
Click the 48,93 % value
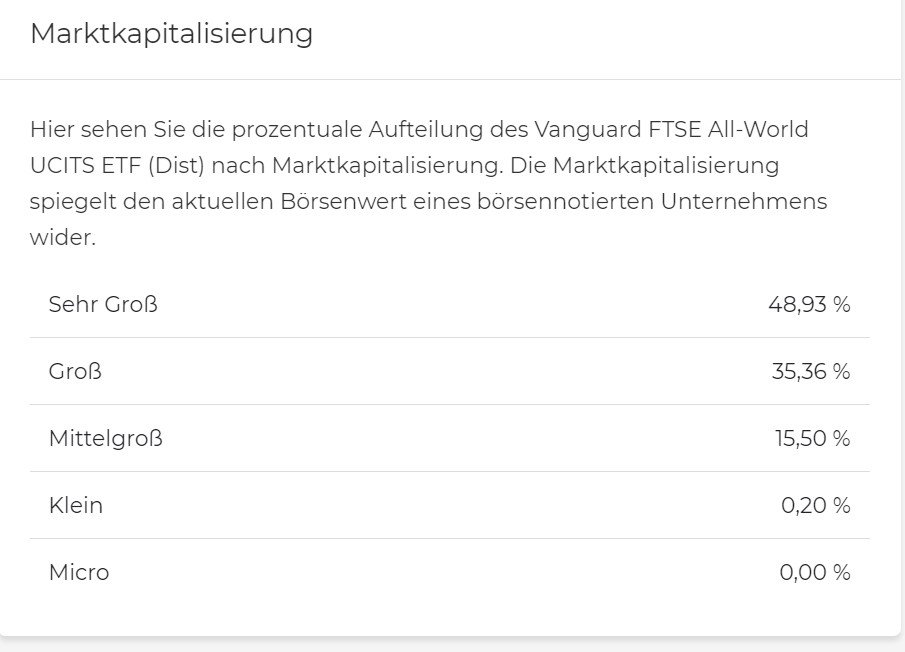[x=809, y=304]
